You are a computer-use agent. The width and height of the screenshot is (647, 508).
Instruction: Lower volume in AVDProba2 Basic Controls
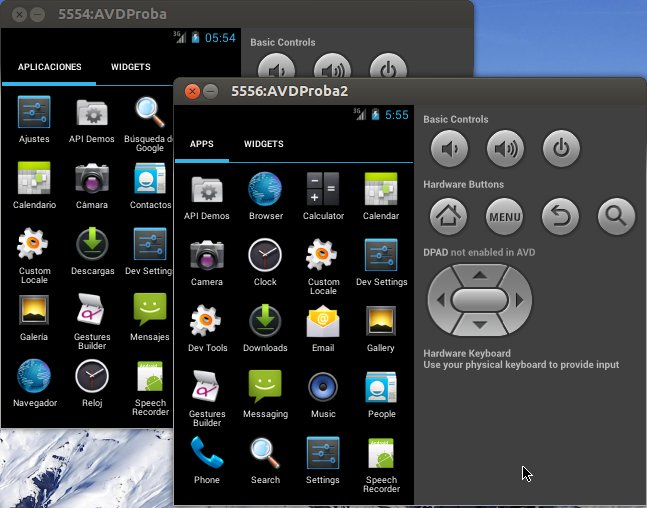click(449, 149)
